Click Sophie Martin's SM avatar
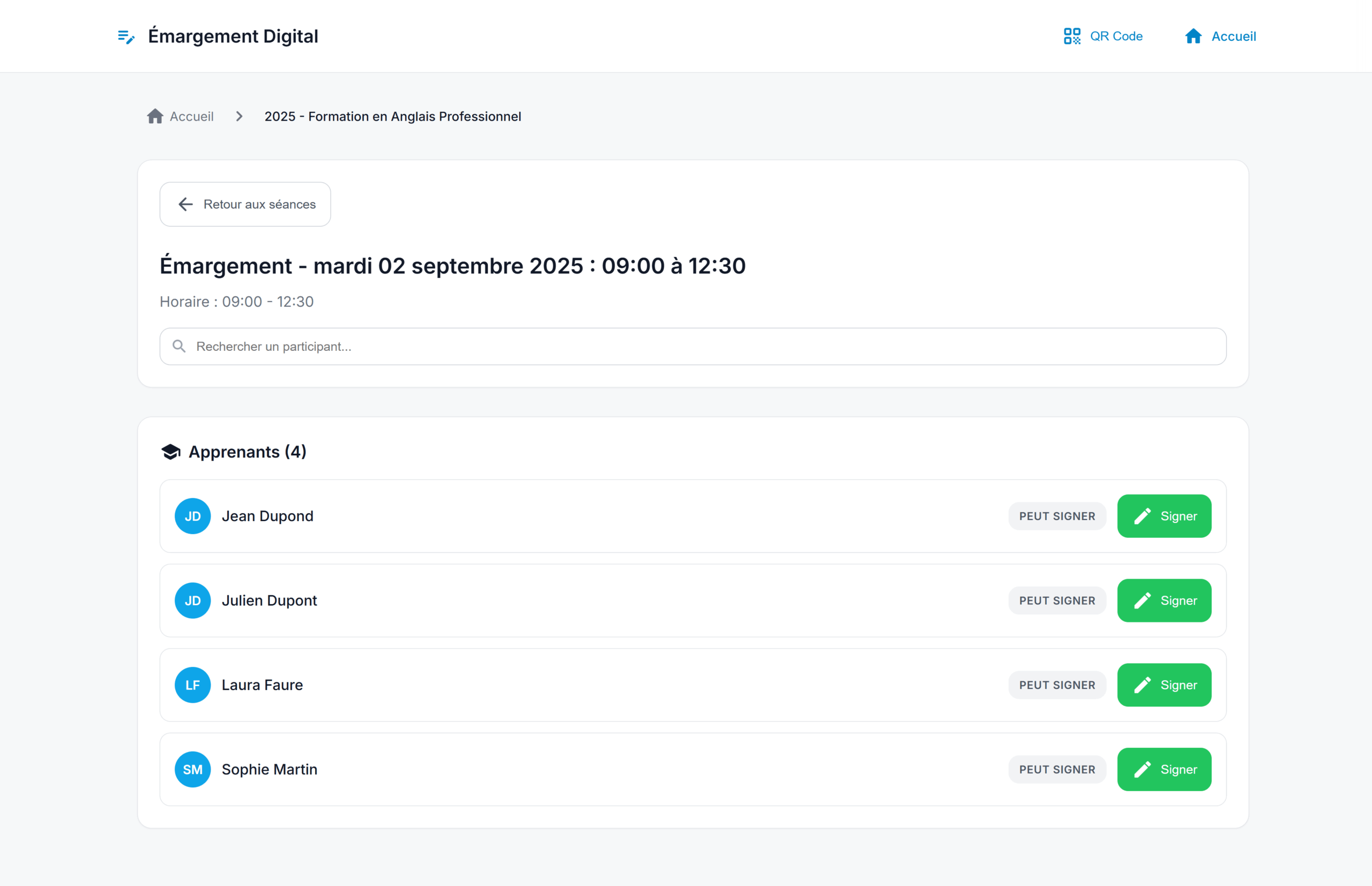The width and height of the screenshot is (1372, 886). click(x=192, y=769)
